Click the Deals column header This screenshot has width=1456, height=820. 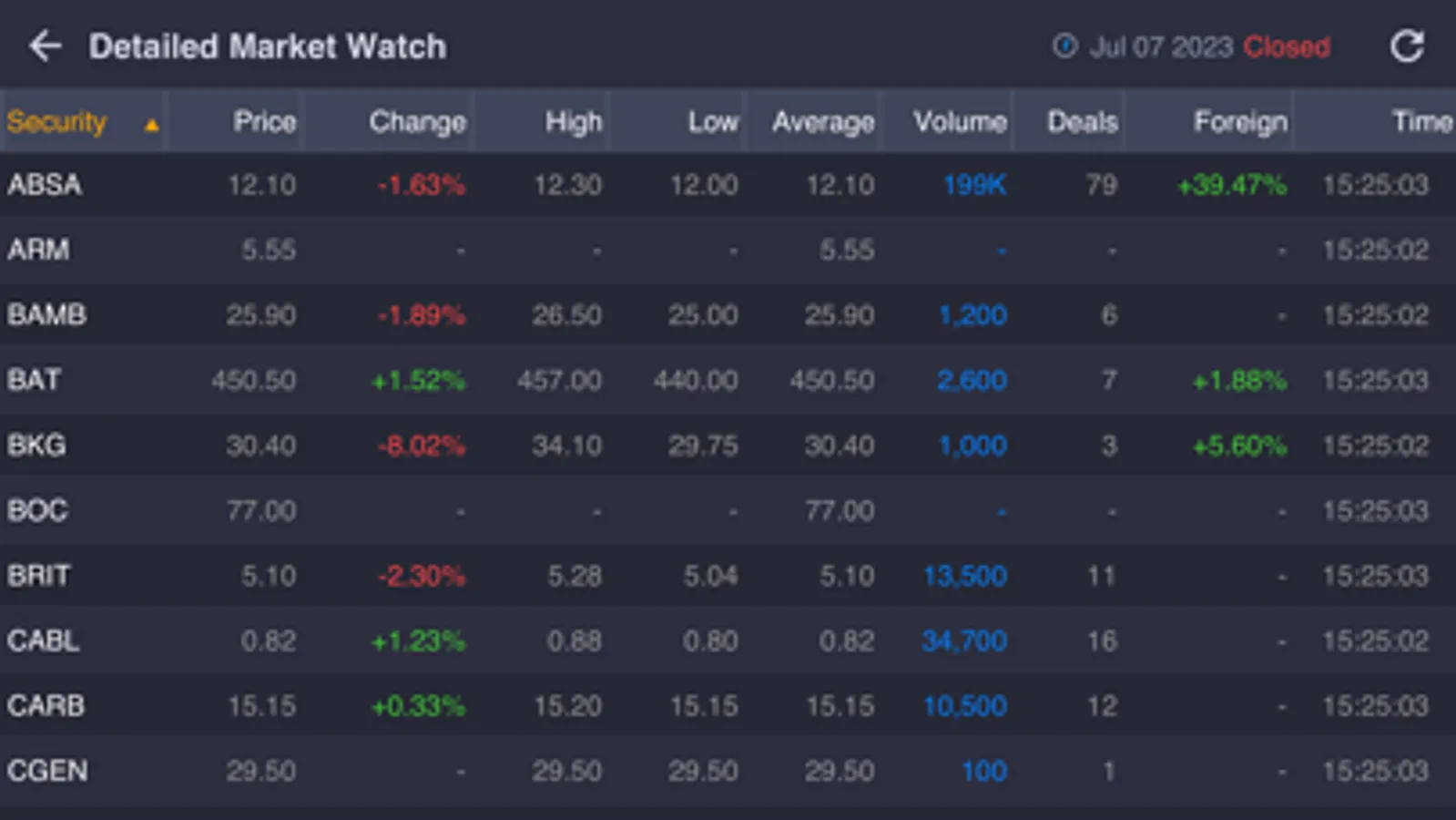click(1083, 121)
